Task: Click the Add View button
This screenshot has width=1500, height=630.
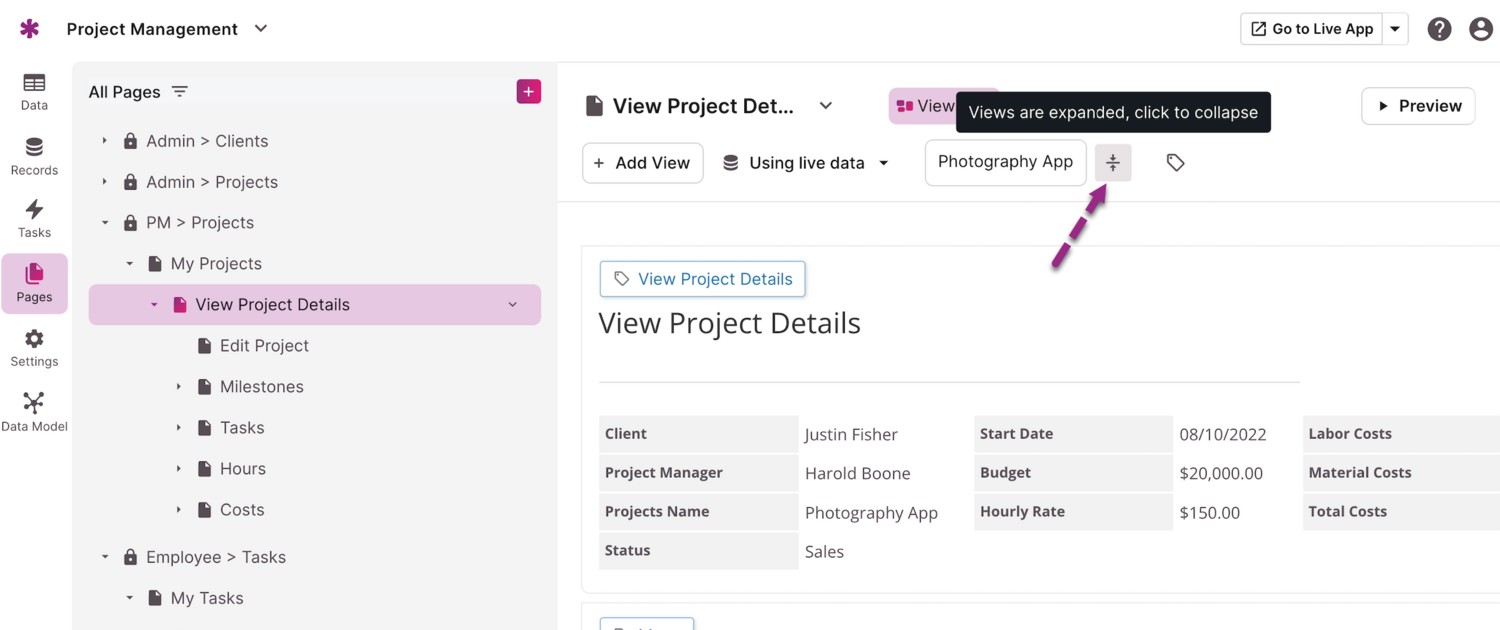Action: point(642,163)
